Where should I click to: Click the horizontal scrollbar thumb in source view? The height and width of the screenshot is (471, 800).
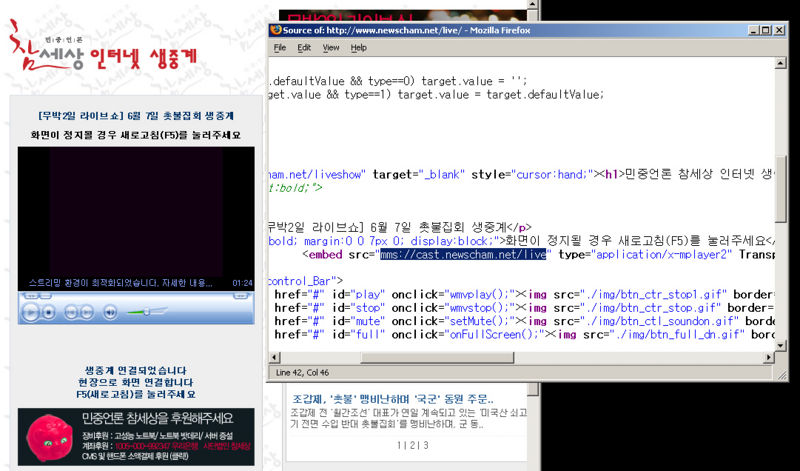click(437, 357)
